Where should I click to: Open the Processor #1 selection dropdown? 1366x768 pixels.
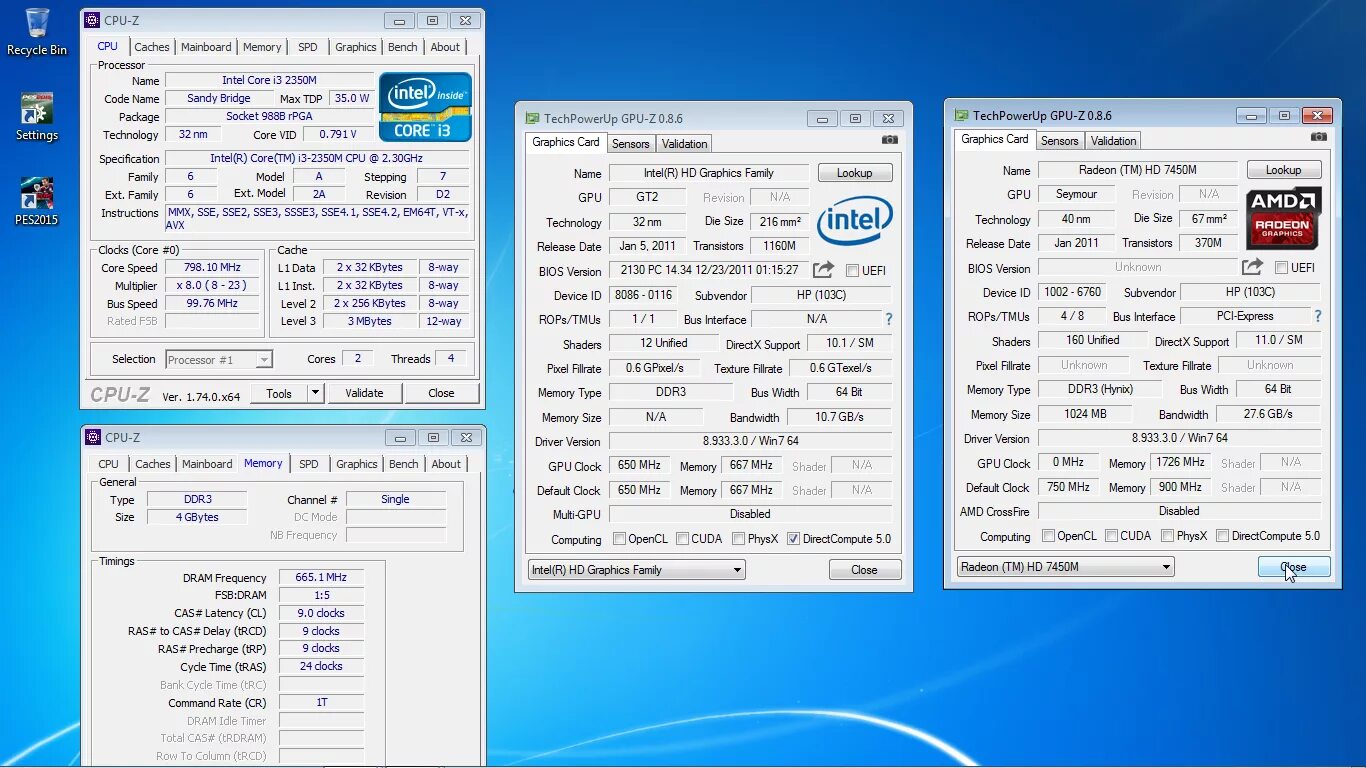click(x=219, y=359)
